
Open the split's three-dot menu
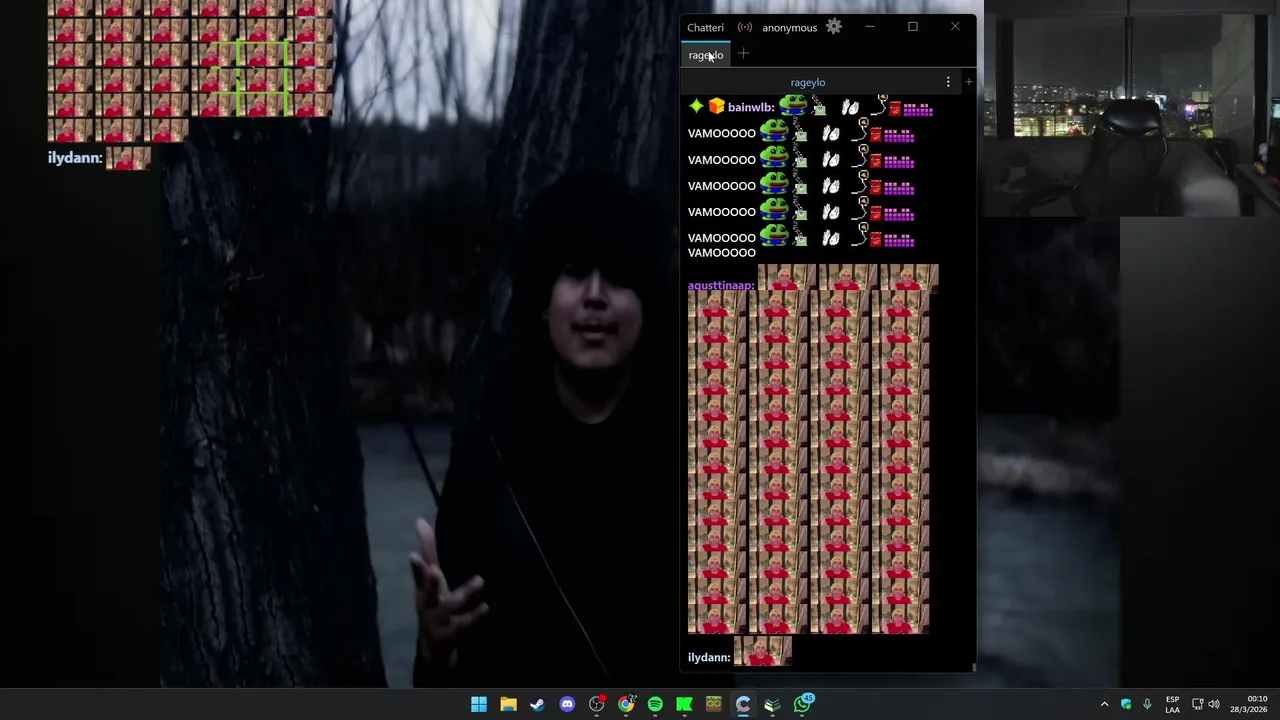coord(948,82)
